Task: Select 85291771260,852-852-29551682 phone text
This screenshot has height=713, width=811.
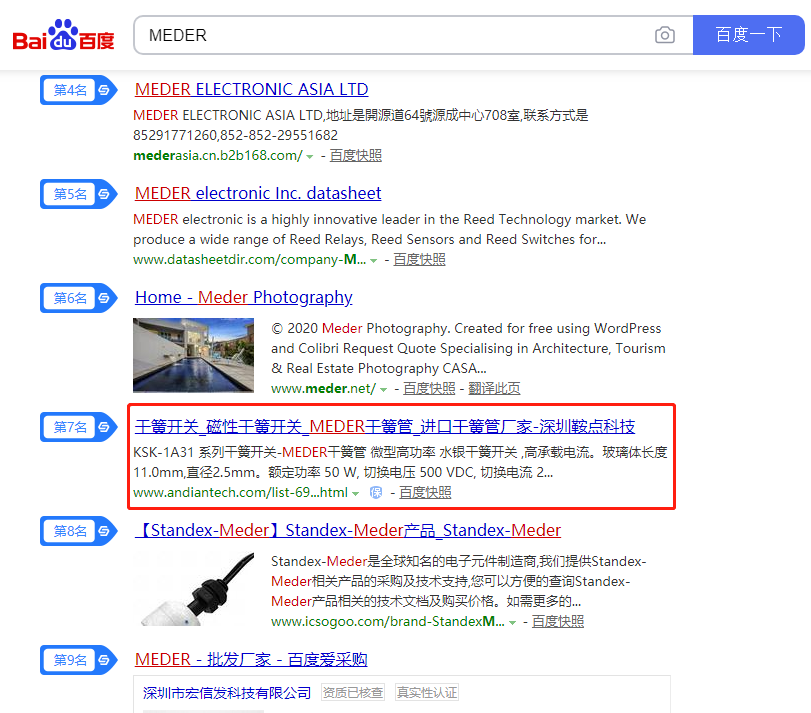Action: [x=235, y=135]
